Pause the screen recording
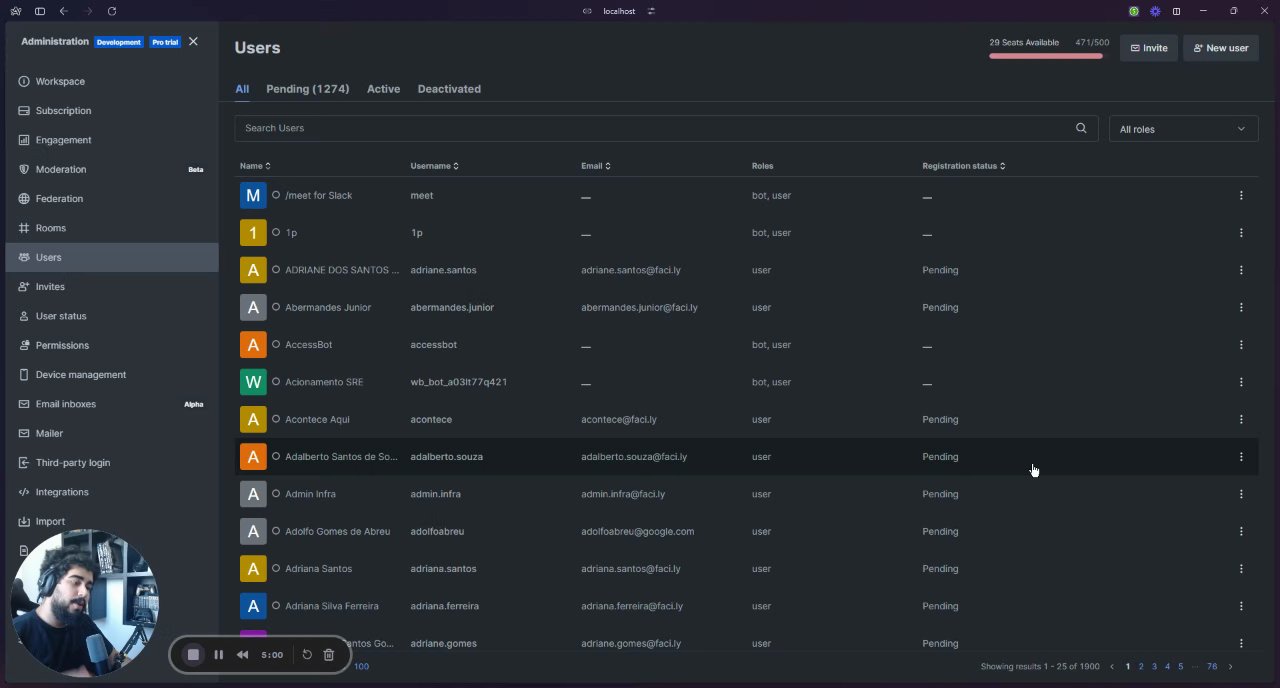The height and width of the screenshot is (688, 1280). coord(218,655)
